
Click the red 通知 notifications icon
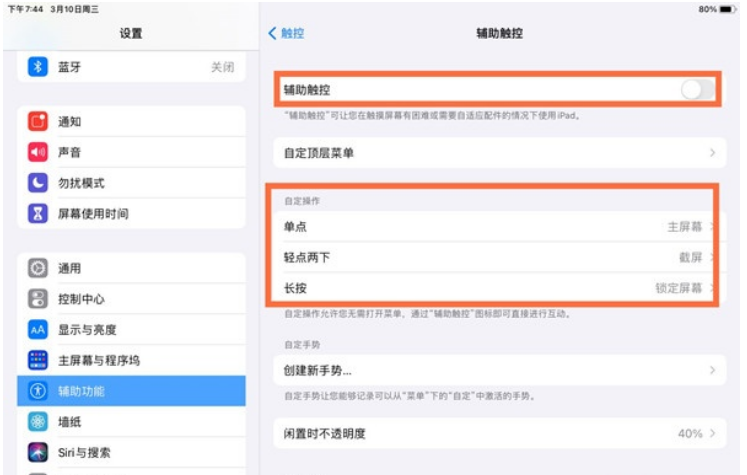point(38,122)
